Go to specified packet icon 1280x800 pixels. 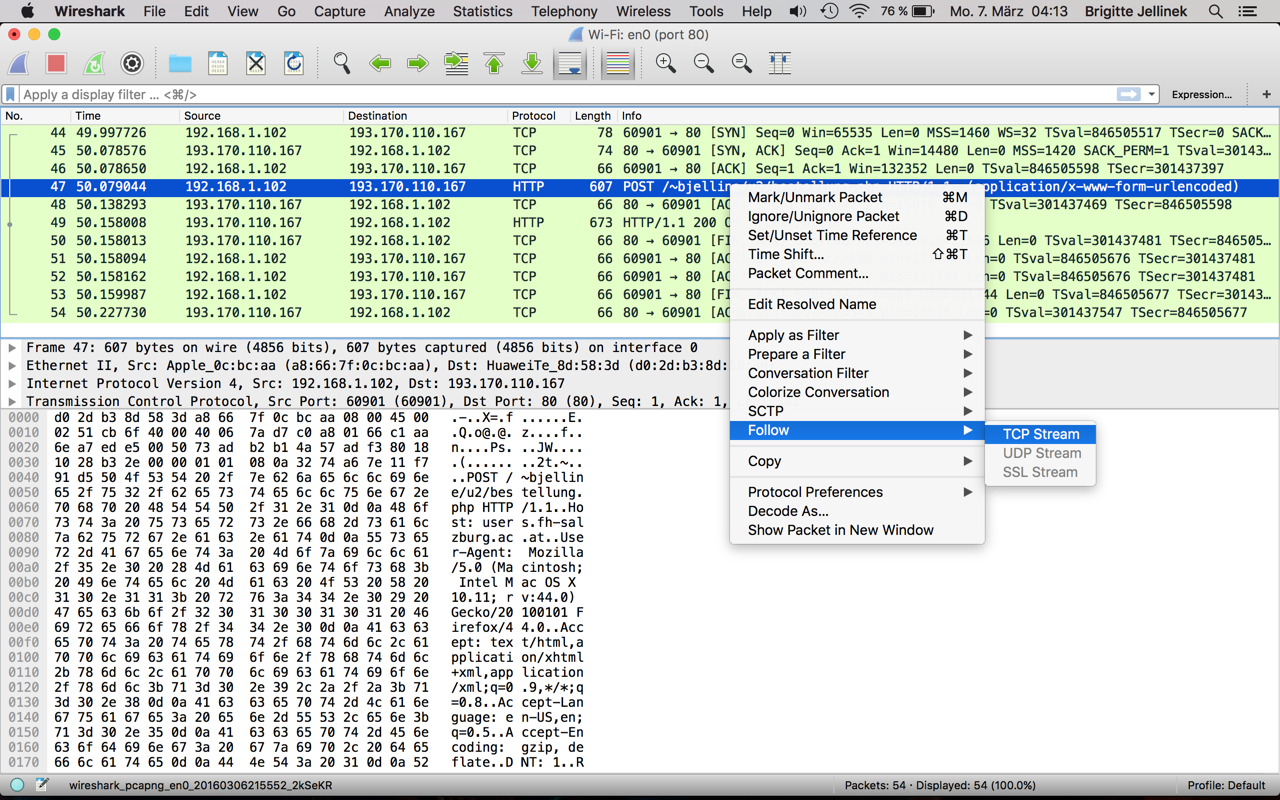(456, 63)
